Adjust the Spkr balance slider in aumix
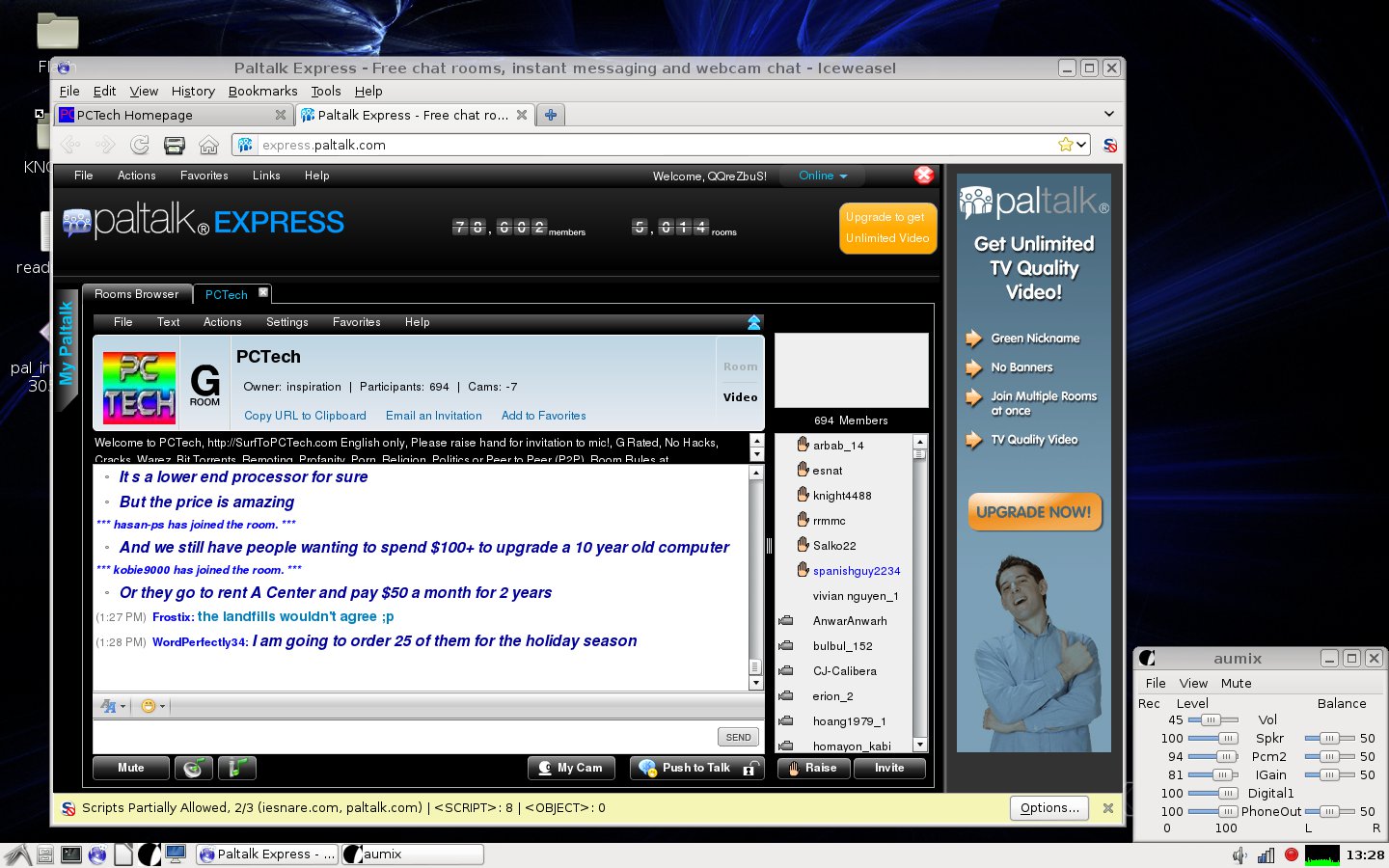Viewport: 1389px width, 868px height. [x=1330, y=738]
